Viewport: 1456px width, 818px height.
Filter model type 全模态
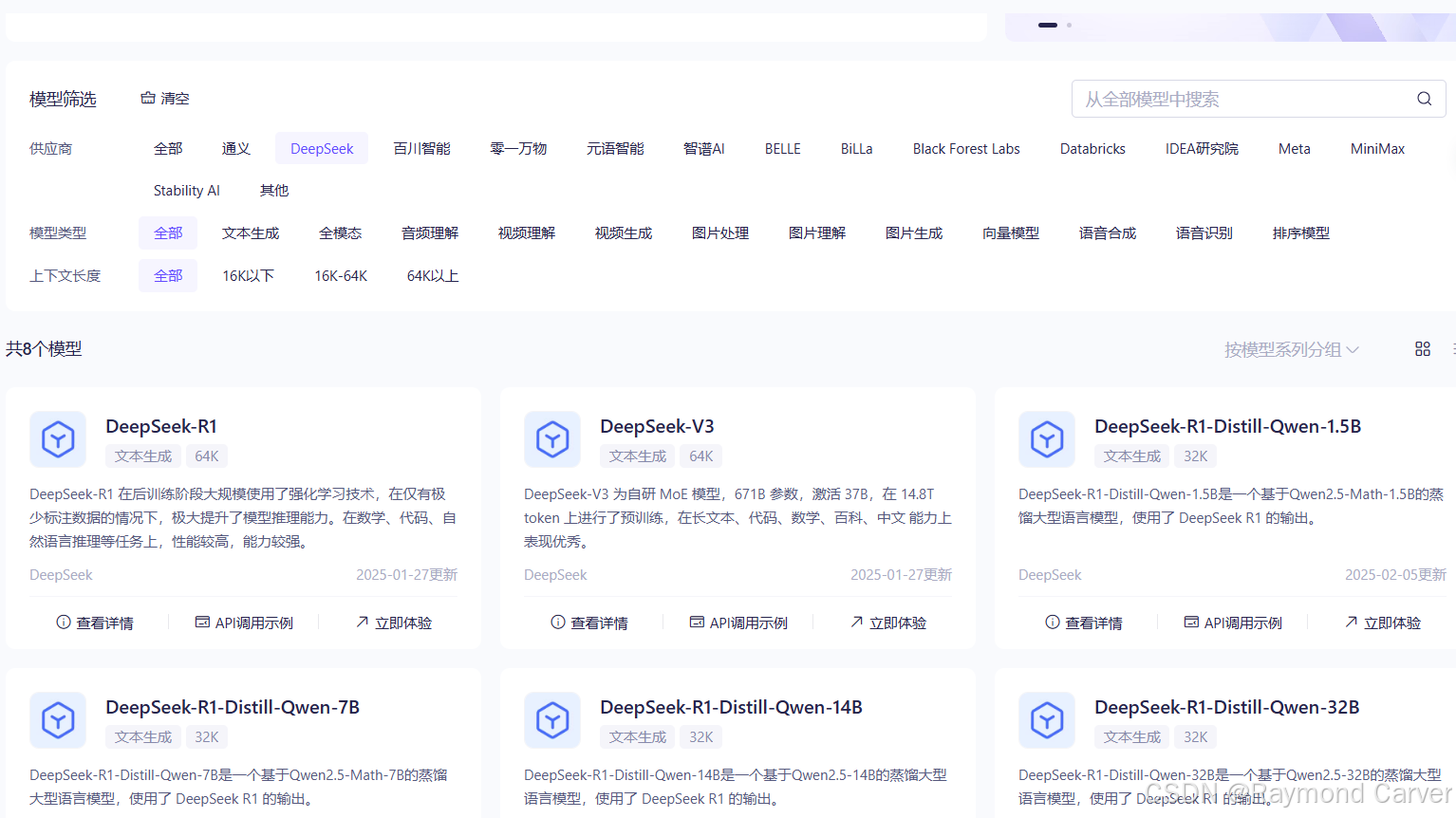(340, 232)
